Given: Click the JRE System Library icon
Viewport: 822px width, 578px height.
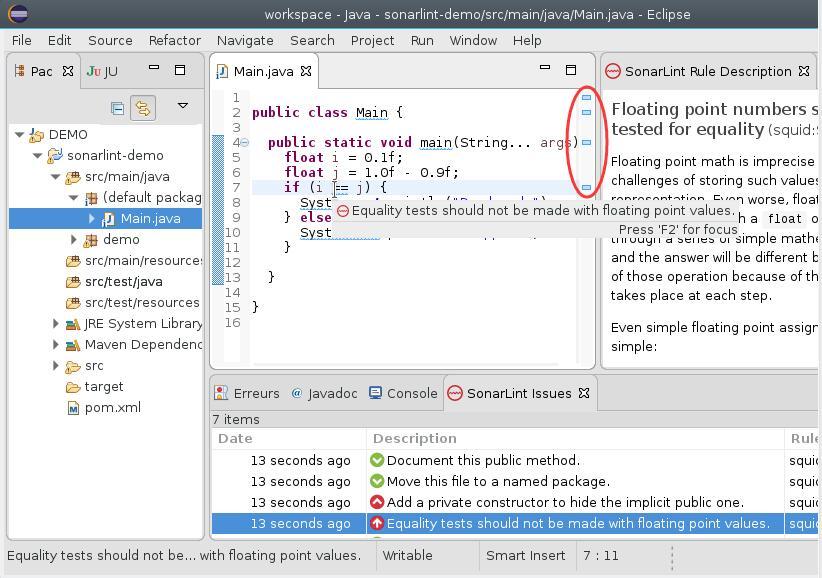Looking at the screenshot, I should pyautogui.click(x=73, y=324).
